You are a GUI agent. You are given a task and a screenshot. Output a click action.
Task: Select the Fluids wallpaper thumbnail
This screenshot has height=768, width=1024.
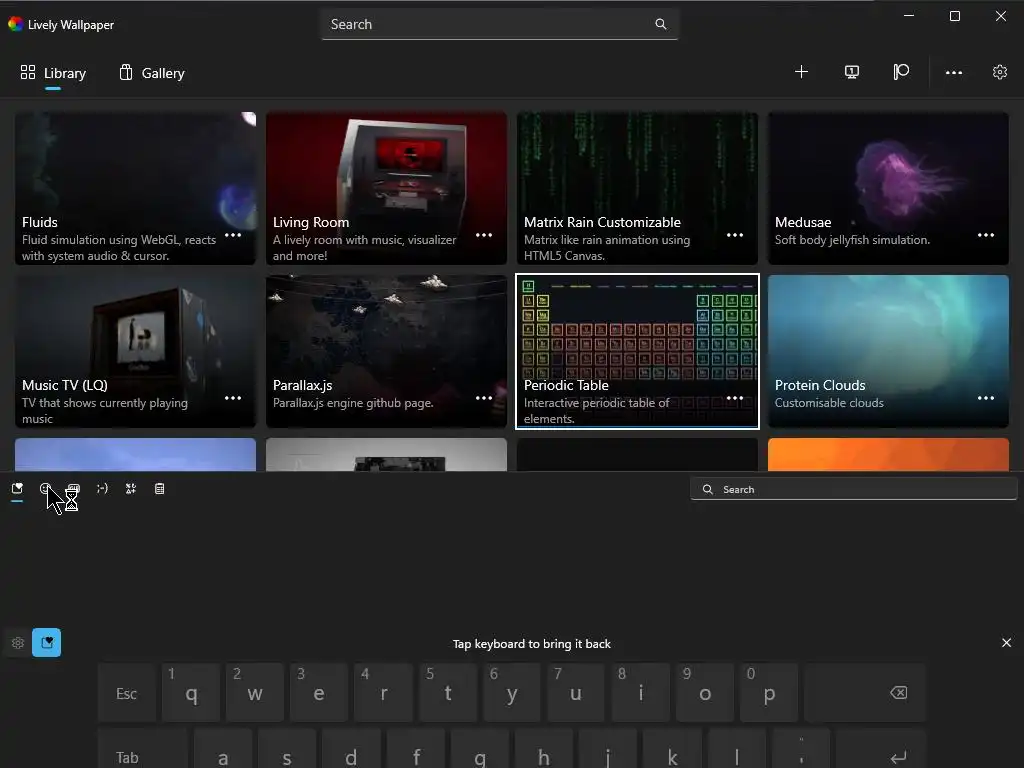[135, 188]
